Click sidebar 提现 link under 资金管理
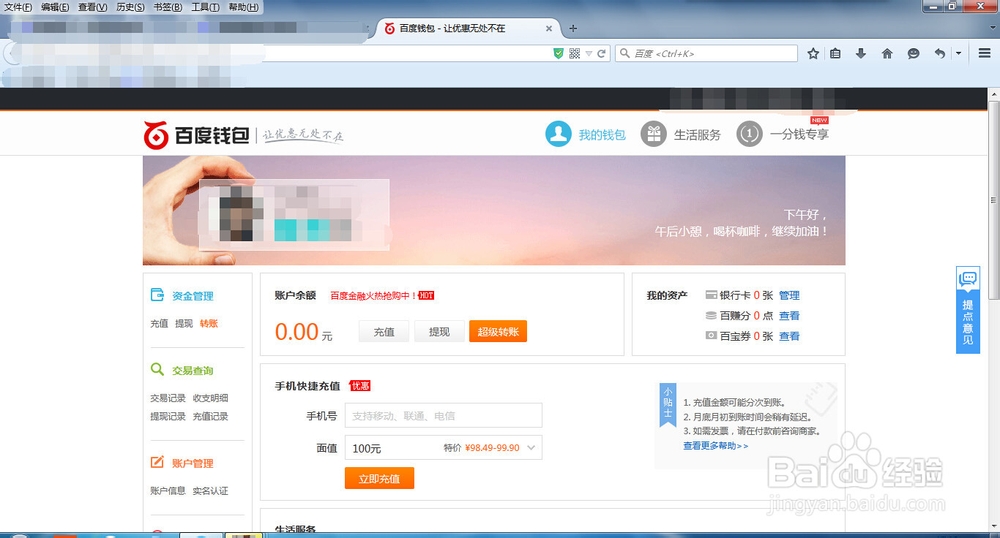Viewport: 1000px width, 538px height. coord(184,323)
